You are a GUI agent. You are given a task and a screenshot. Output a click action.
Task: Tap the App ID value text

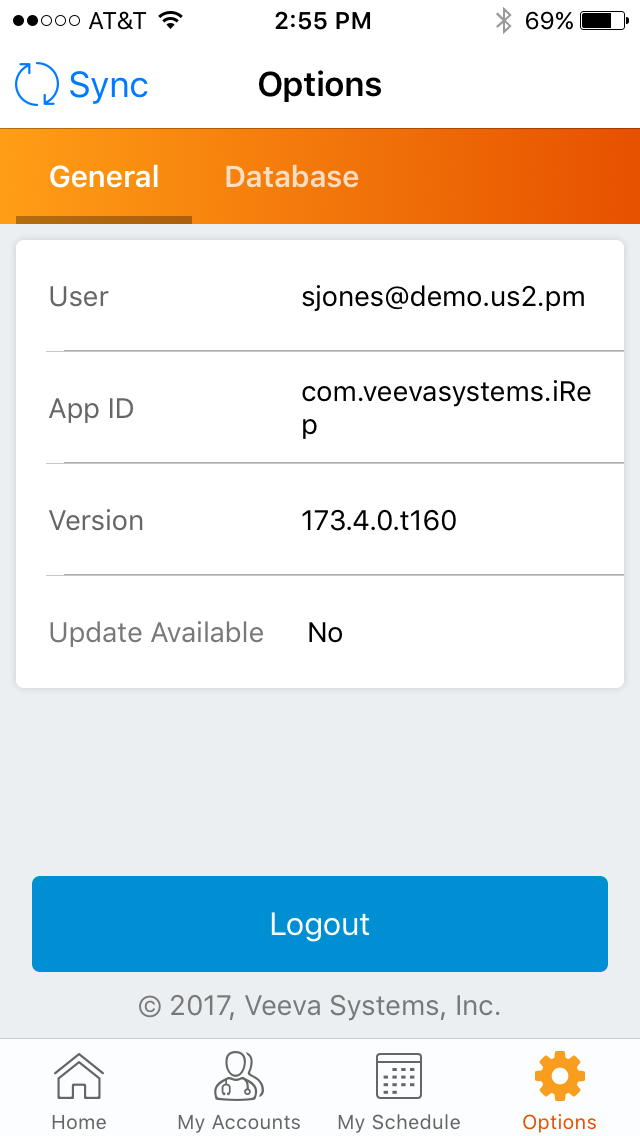447,408
